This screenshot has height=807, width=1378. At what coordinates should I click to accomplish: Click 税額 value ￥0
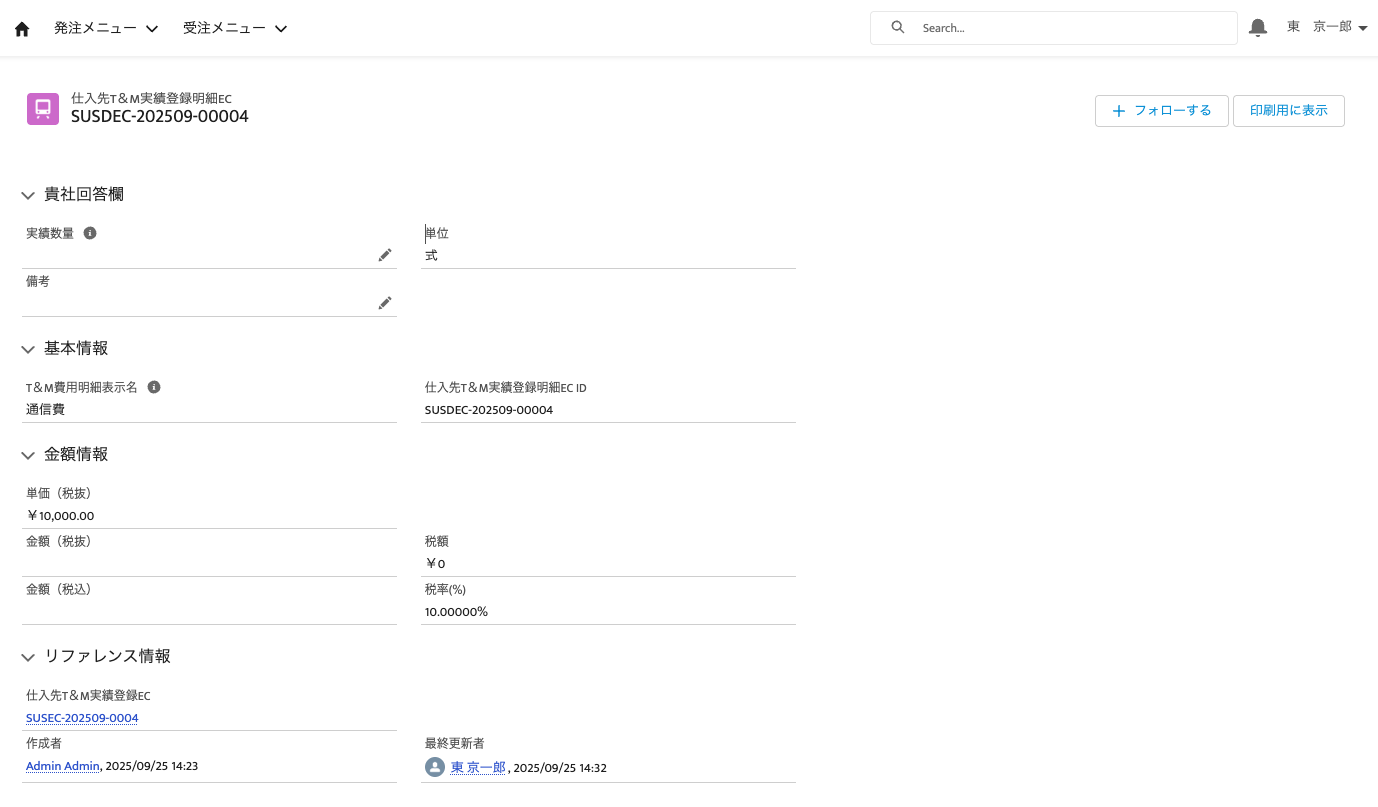(435, 564)
